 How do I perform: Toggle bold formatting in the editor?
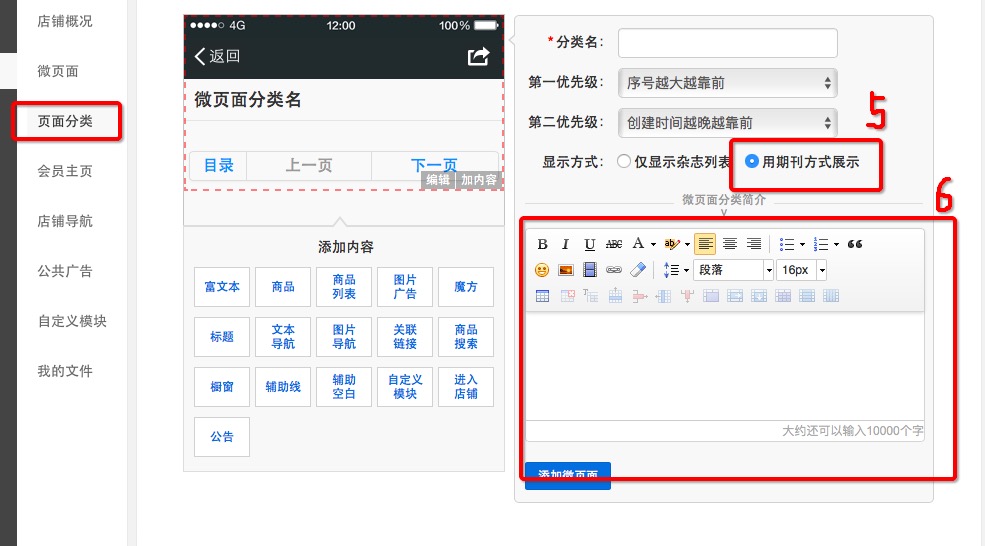coord(542,244)
